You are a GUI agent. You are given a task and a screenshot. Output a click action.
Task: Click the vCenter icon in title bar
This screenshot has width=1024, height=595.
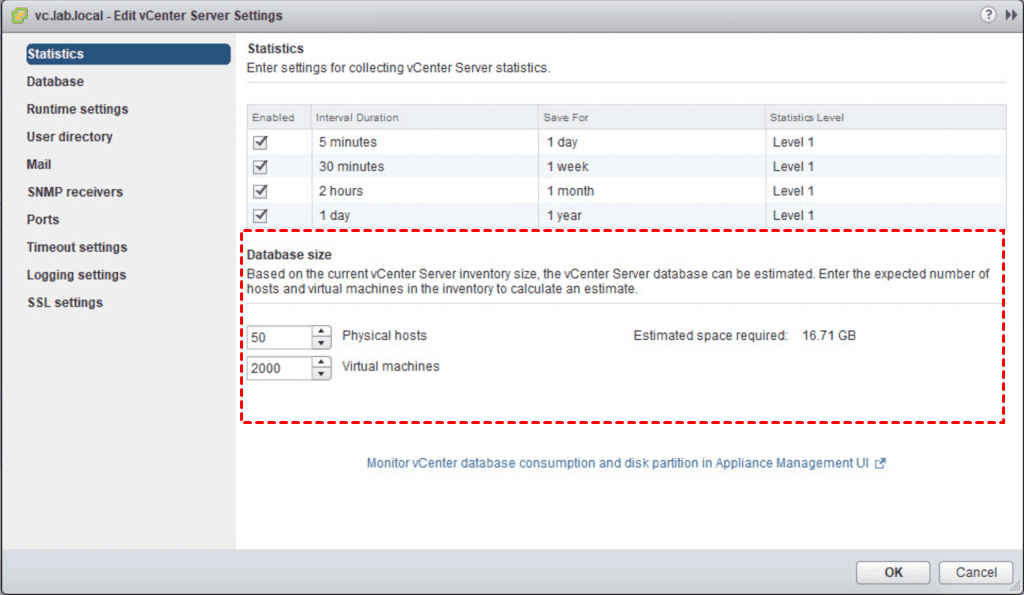[x=19, y=15]
